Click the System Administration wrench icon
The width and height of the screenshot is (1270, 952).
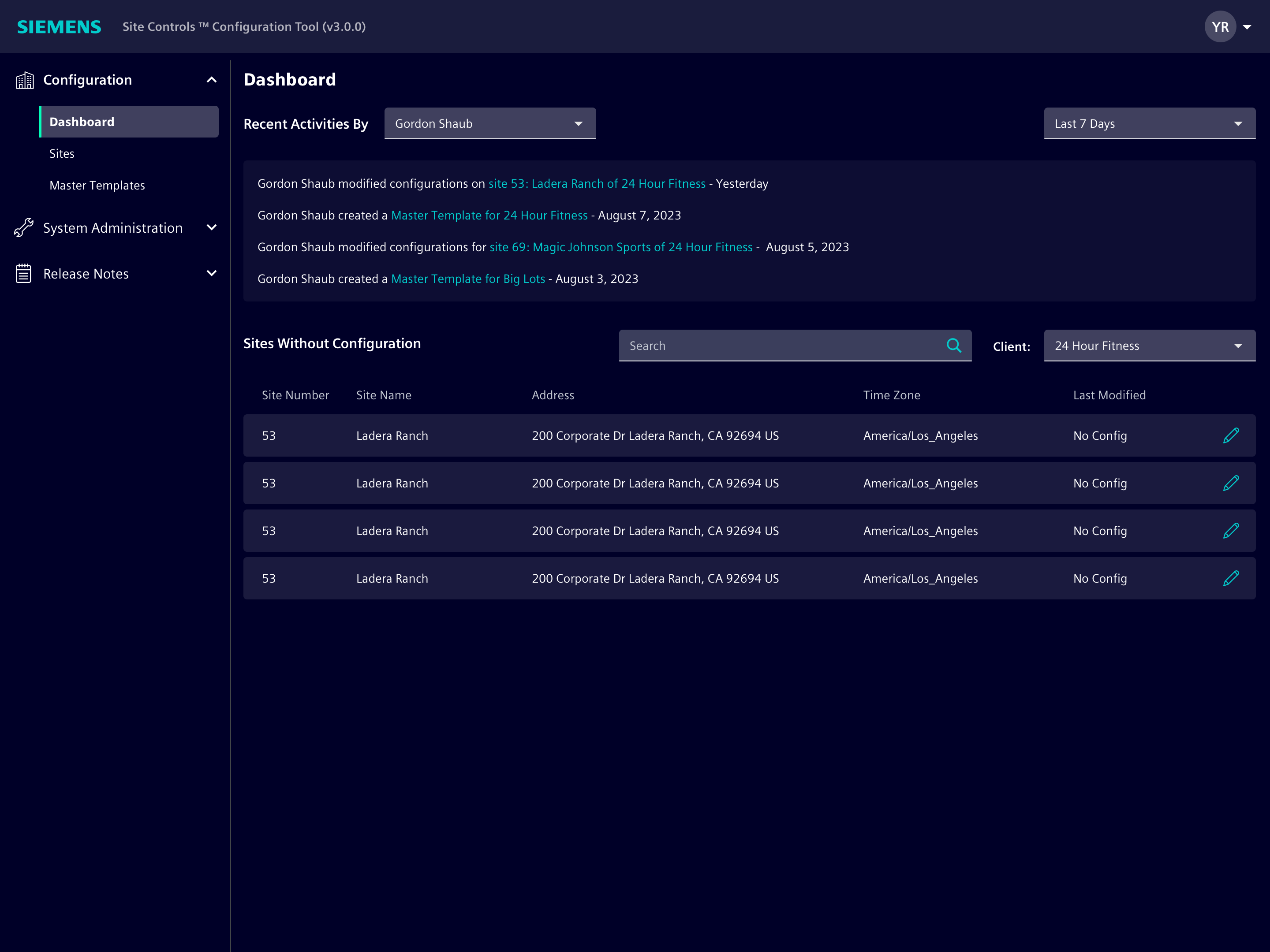tap(23, 228)
